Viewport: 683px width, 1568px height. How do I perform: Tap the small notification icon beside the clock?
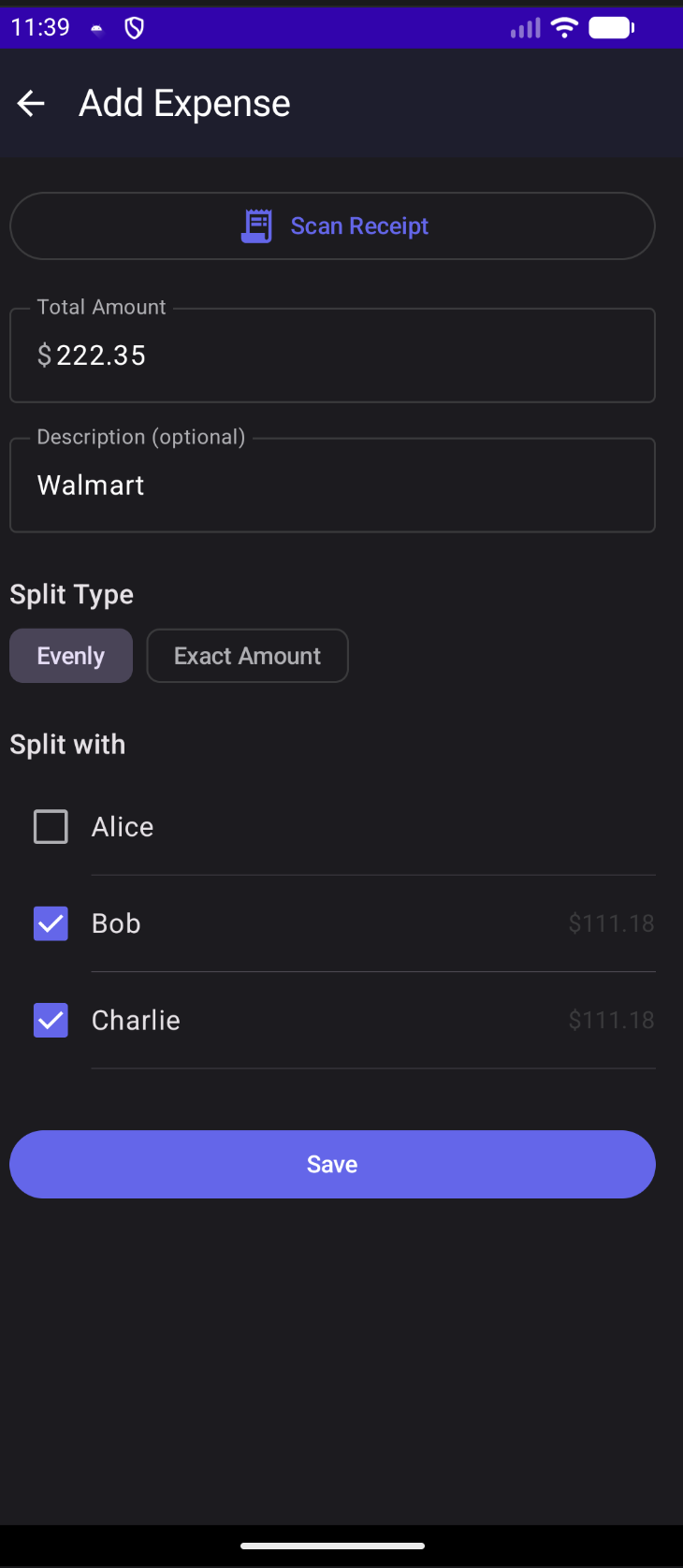(x=96, y=29)
